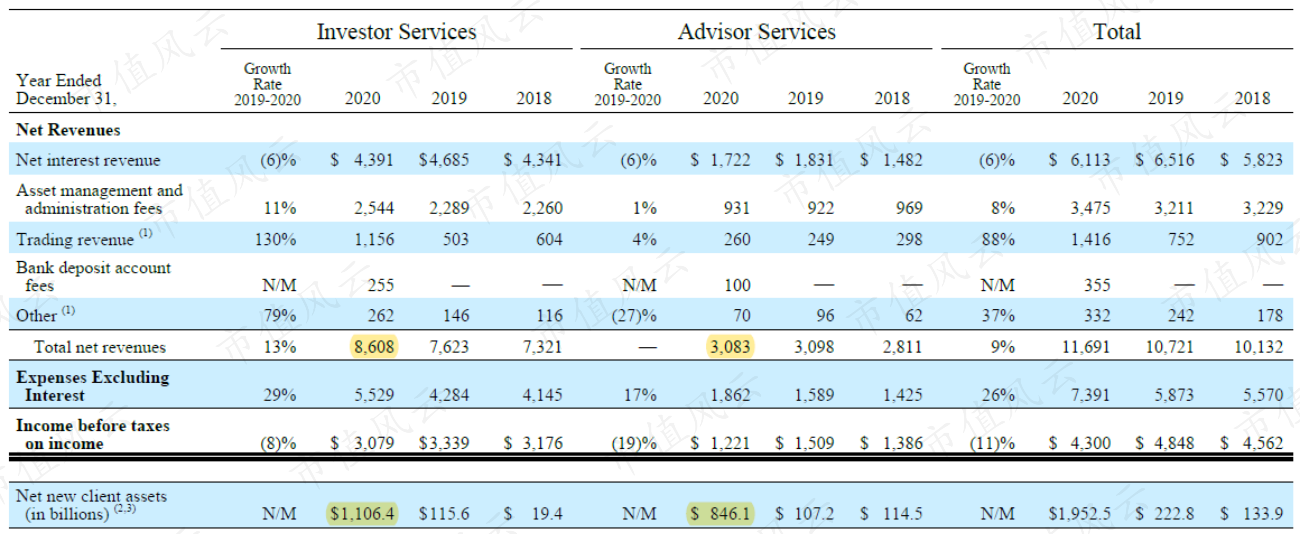
Task: Select the 130% trading revenue growth rate
Action: [x=279, y=240]
